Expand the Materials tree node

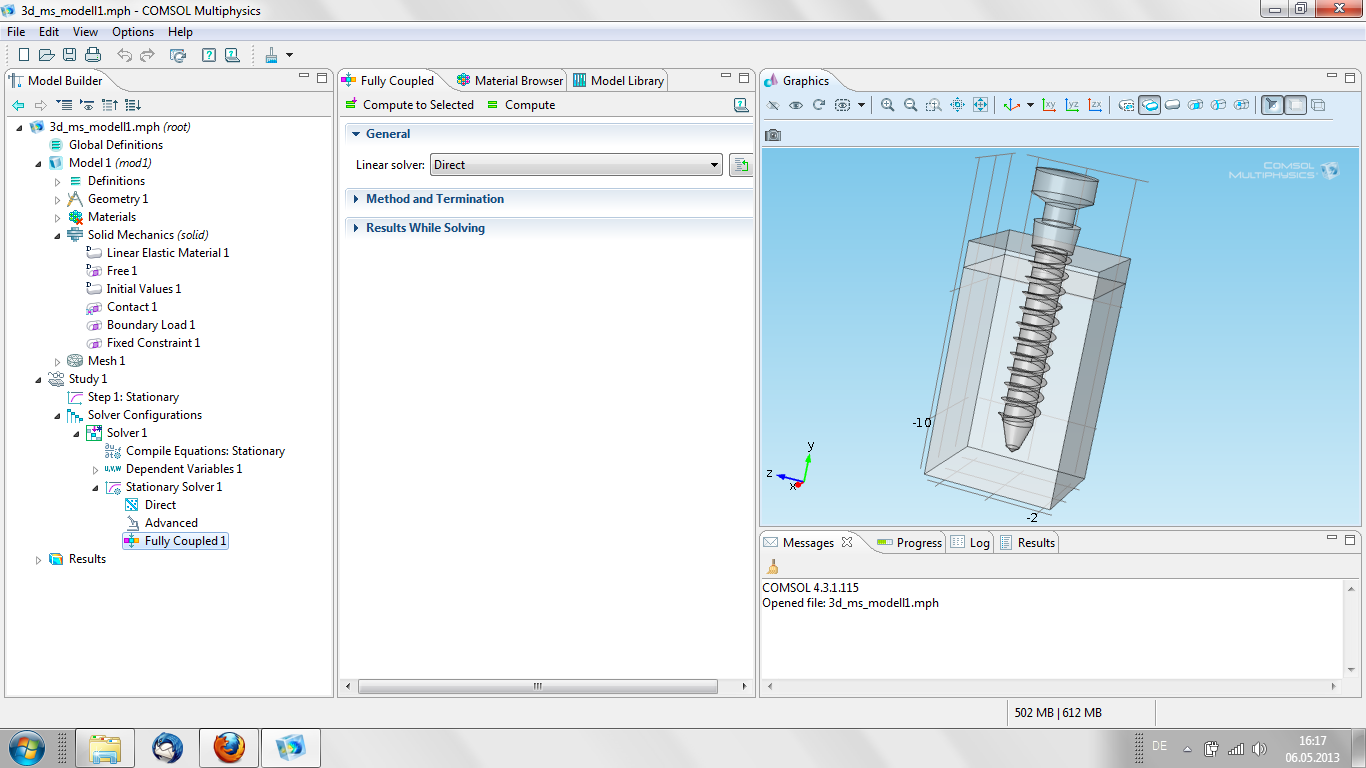(58, 217)
